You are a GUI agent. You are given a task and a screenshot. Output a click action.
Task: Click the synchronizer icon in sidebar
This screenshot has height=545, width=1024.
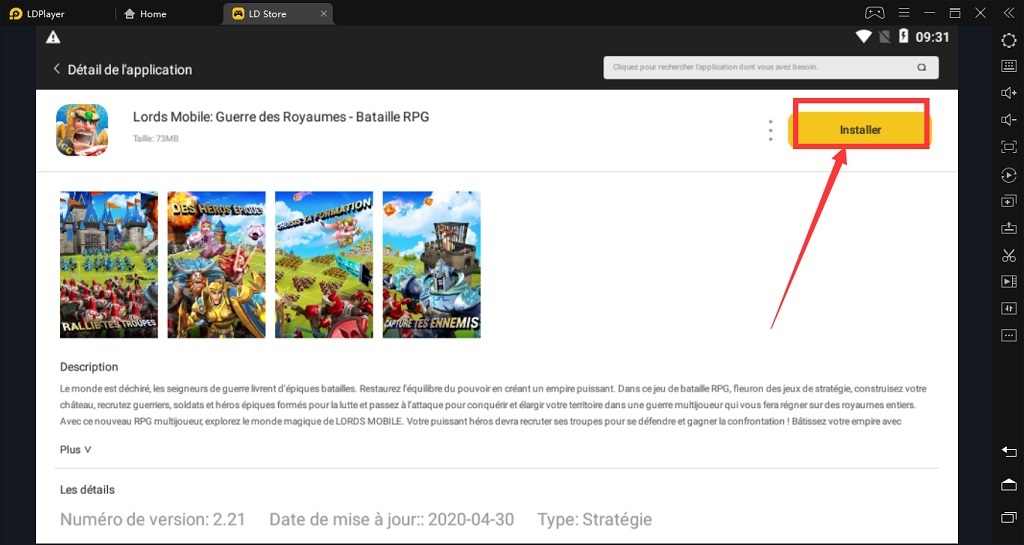point(1008,309)
